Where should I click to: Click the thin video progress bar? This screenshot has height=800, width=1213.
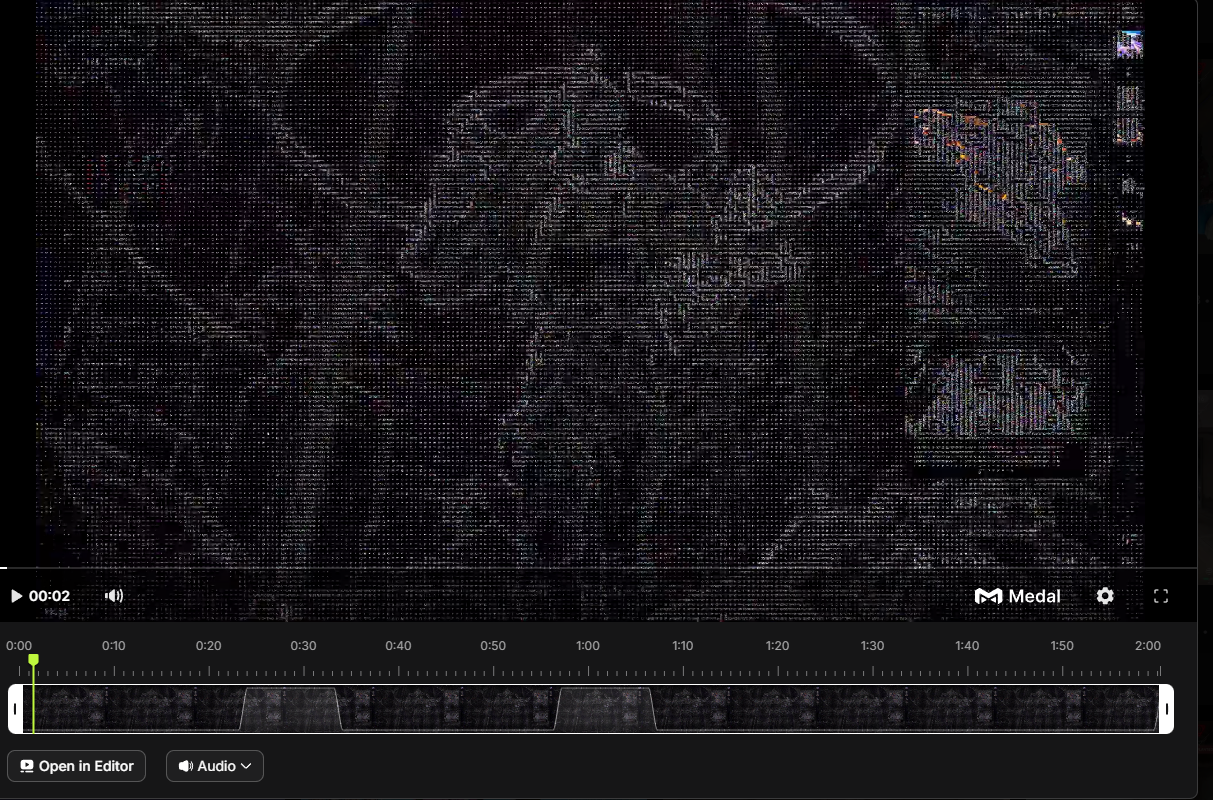coord(598,568)
